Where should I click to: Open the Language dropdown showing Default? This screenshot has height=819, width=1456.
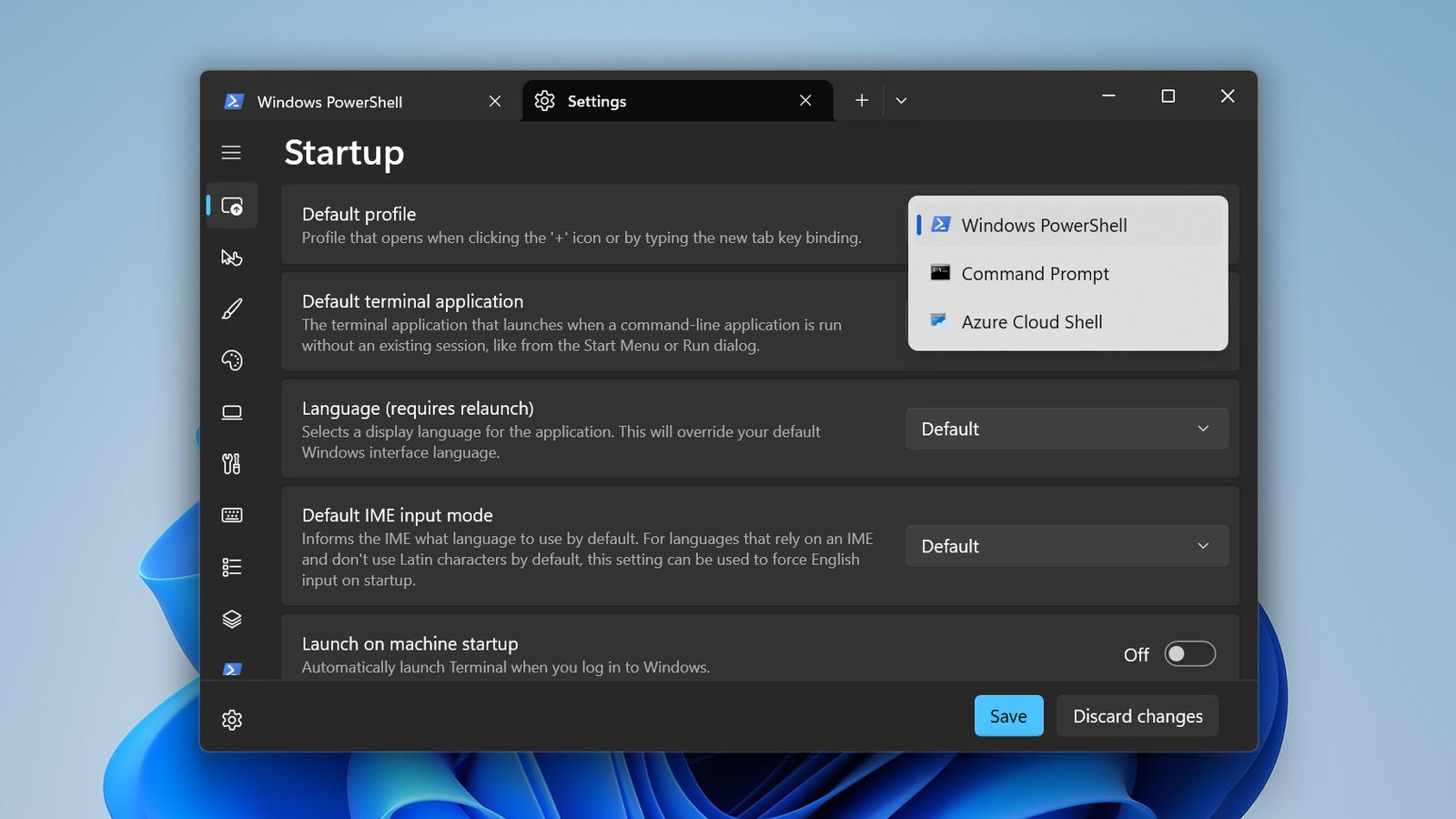tap(1066, 429)
